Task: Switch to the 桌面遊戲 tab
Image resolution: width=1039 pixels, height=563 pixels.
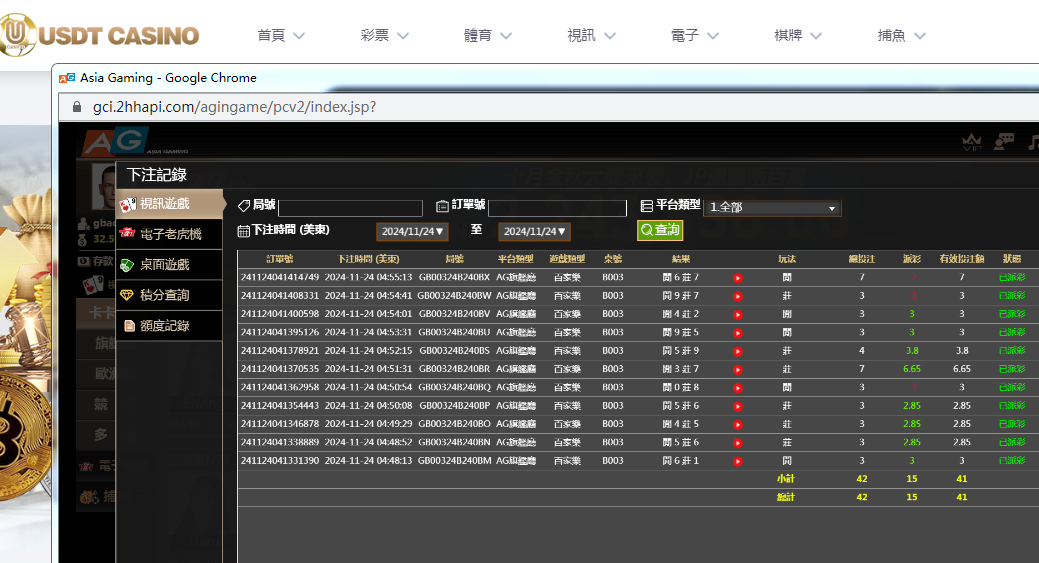Action: [169, 265]
